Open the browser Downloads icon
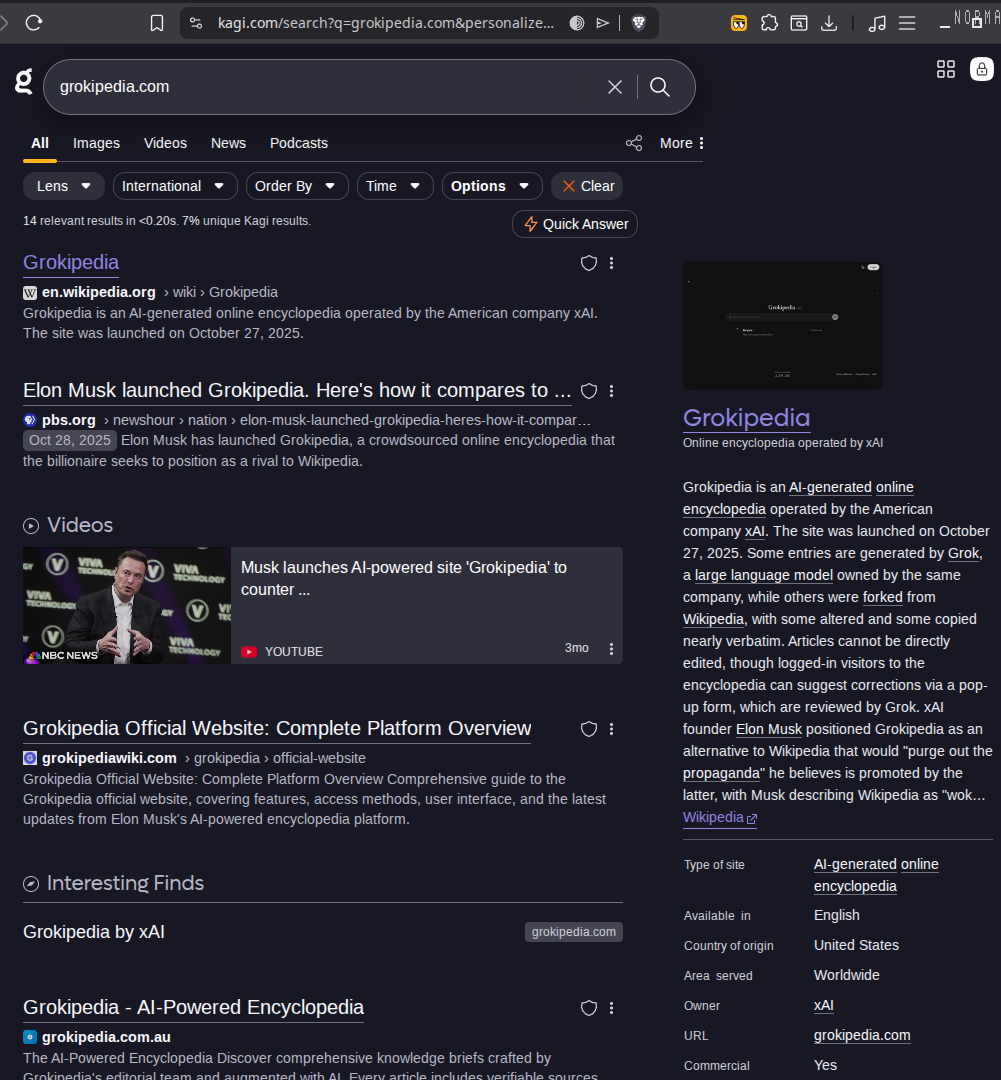Screen dimensions: 1001x1080 828,22
